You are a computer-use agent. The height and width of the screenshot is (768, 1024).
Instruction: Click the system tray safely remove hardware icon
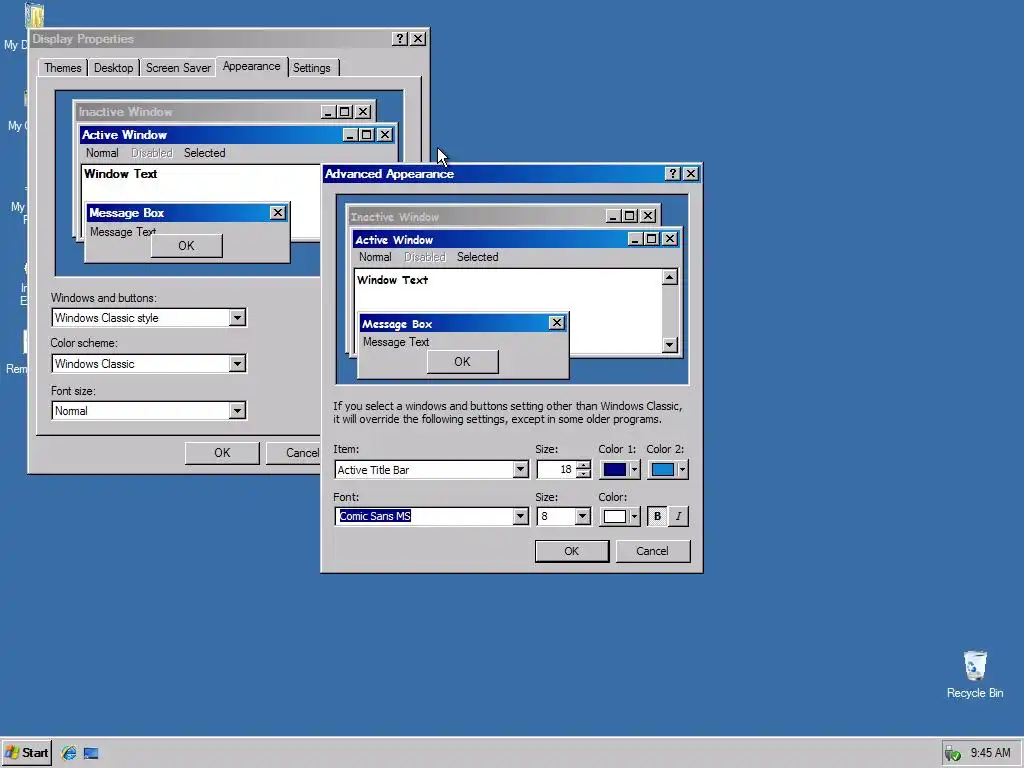(x=953, y=754)
